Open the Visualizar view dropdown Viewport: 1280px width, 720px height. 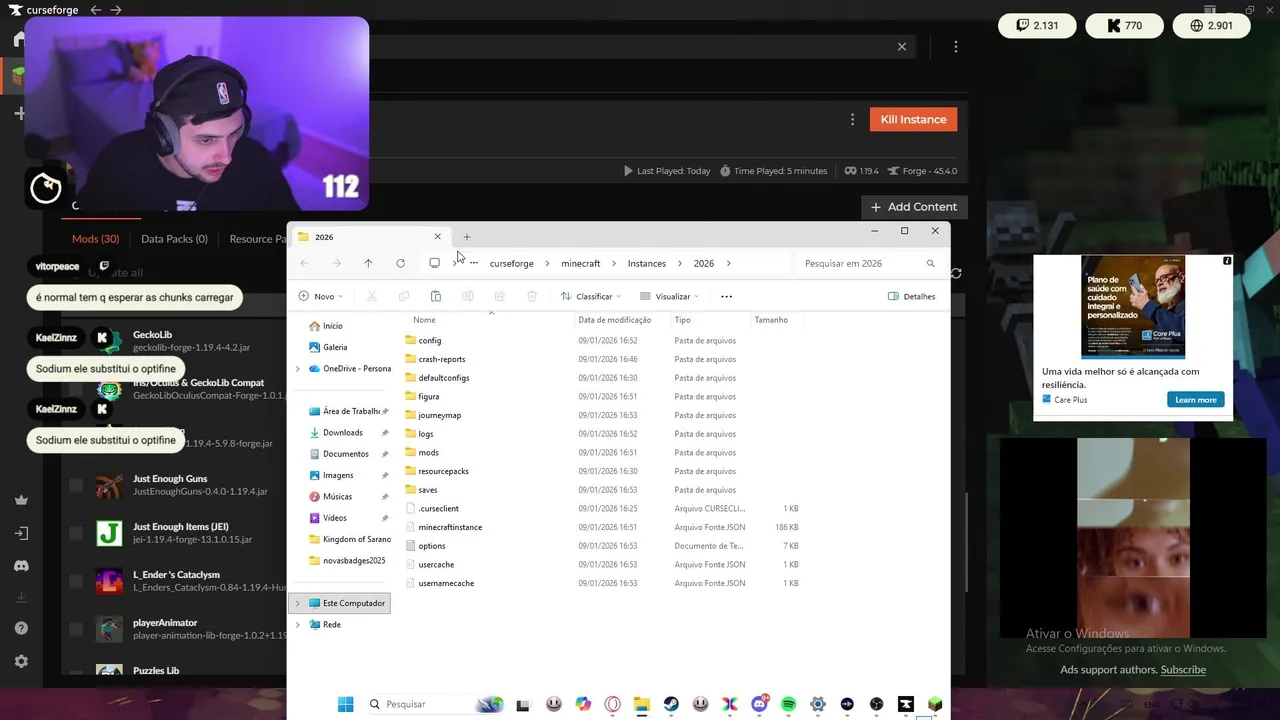(669, 296)
